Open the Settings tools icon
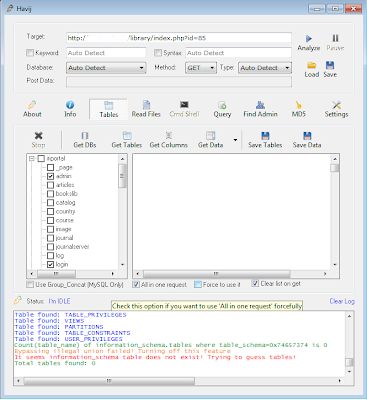This screenshot has width=367, height=400. (x=336, y=105)
